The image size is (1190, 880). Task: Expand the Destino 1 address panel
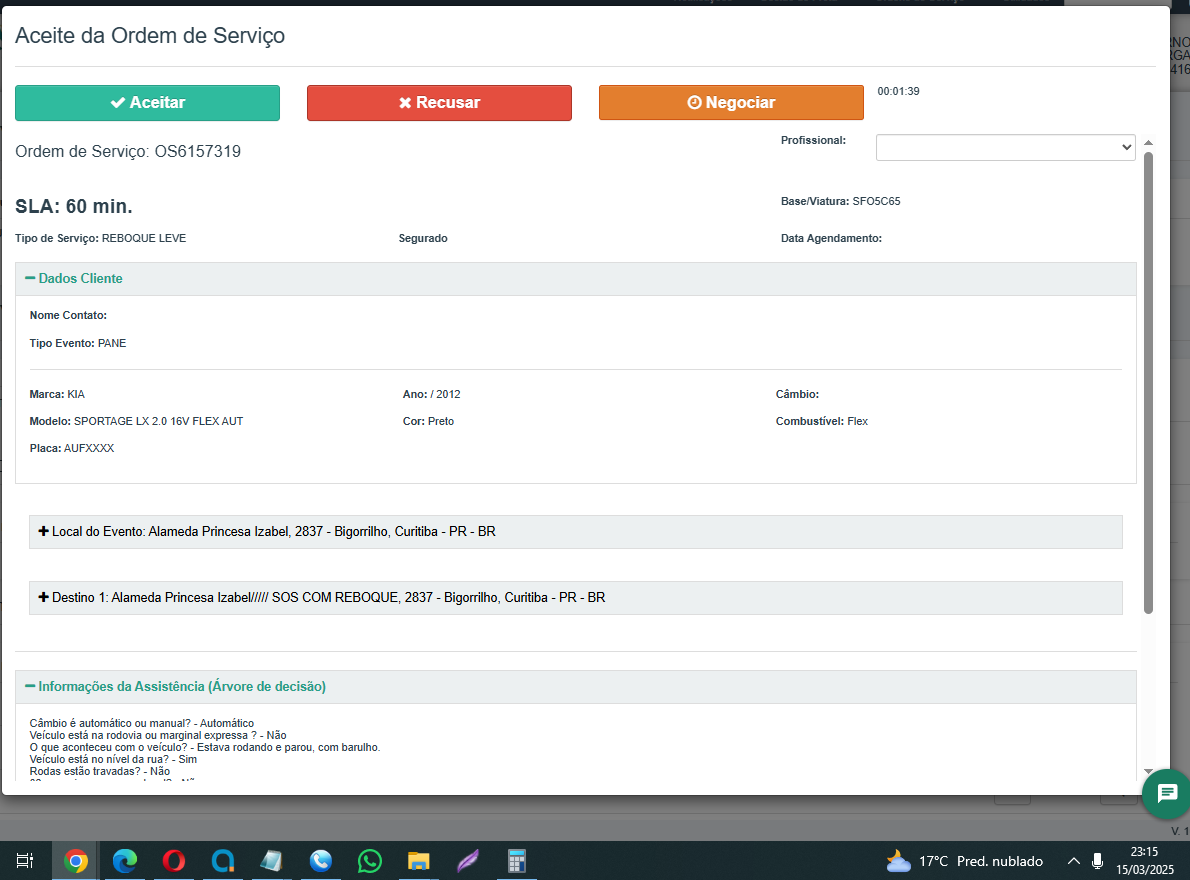tap(322, 598)
